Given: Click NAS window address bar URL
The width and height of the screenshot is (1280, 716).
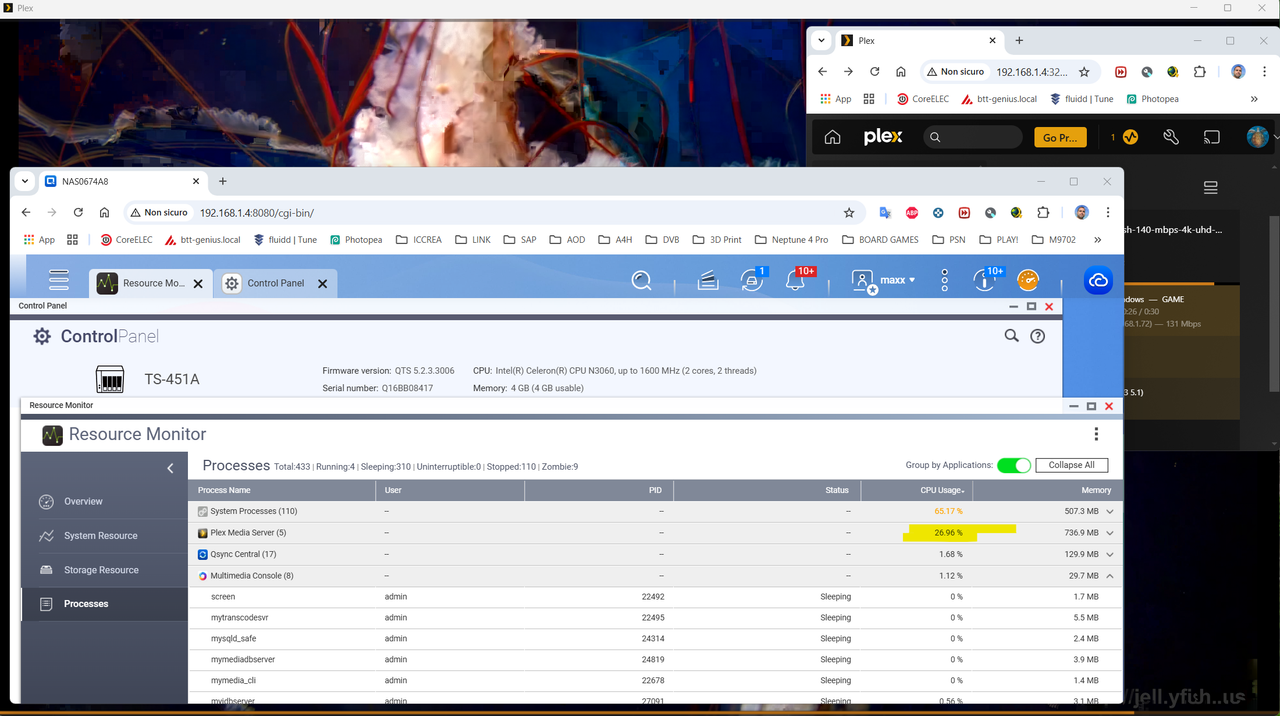Looking at the screenshot, I should [x=257, y=213].
